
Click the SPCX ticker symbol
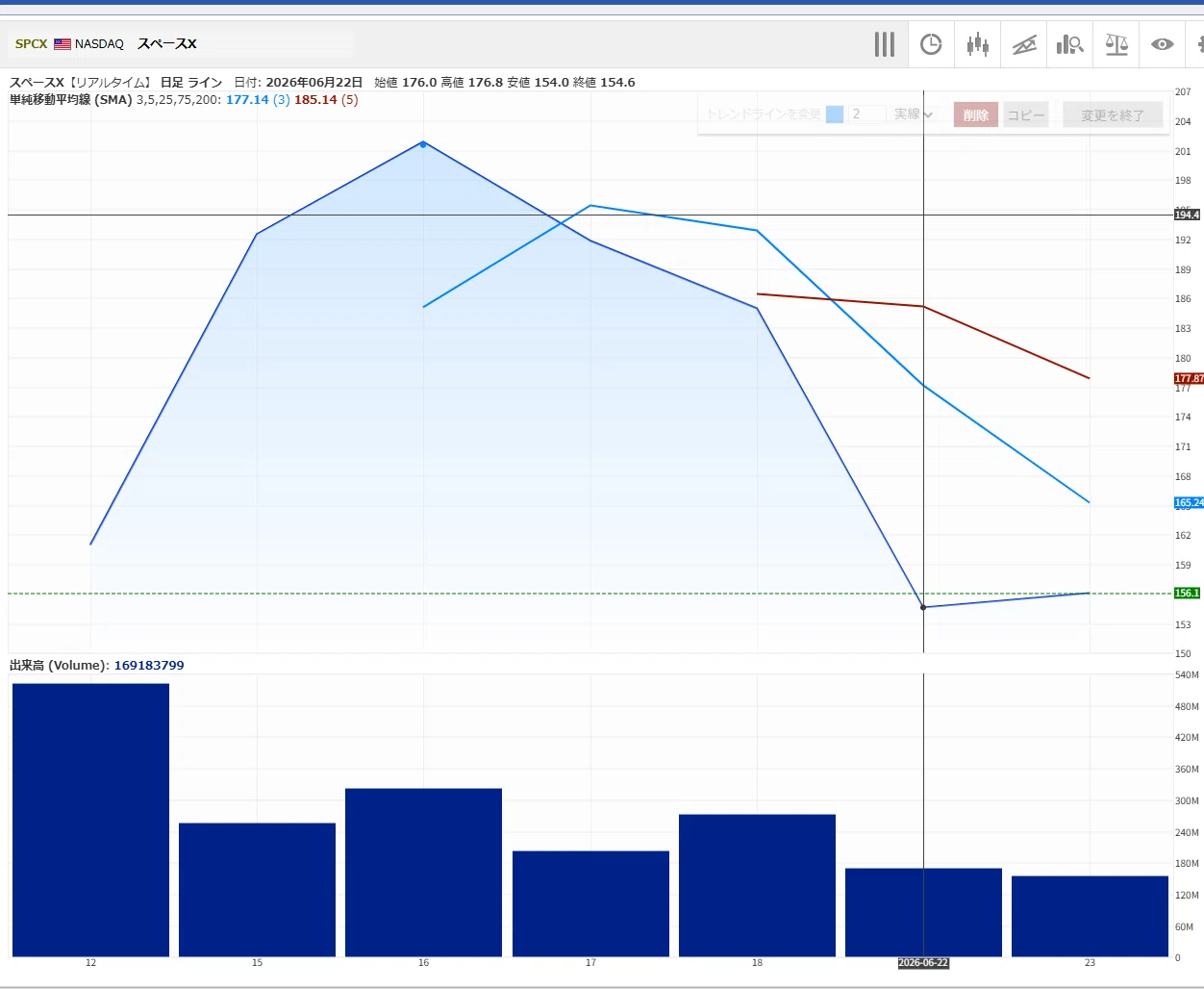(x=32, y=44)
